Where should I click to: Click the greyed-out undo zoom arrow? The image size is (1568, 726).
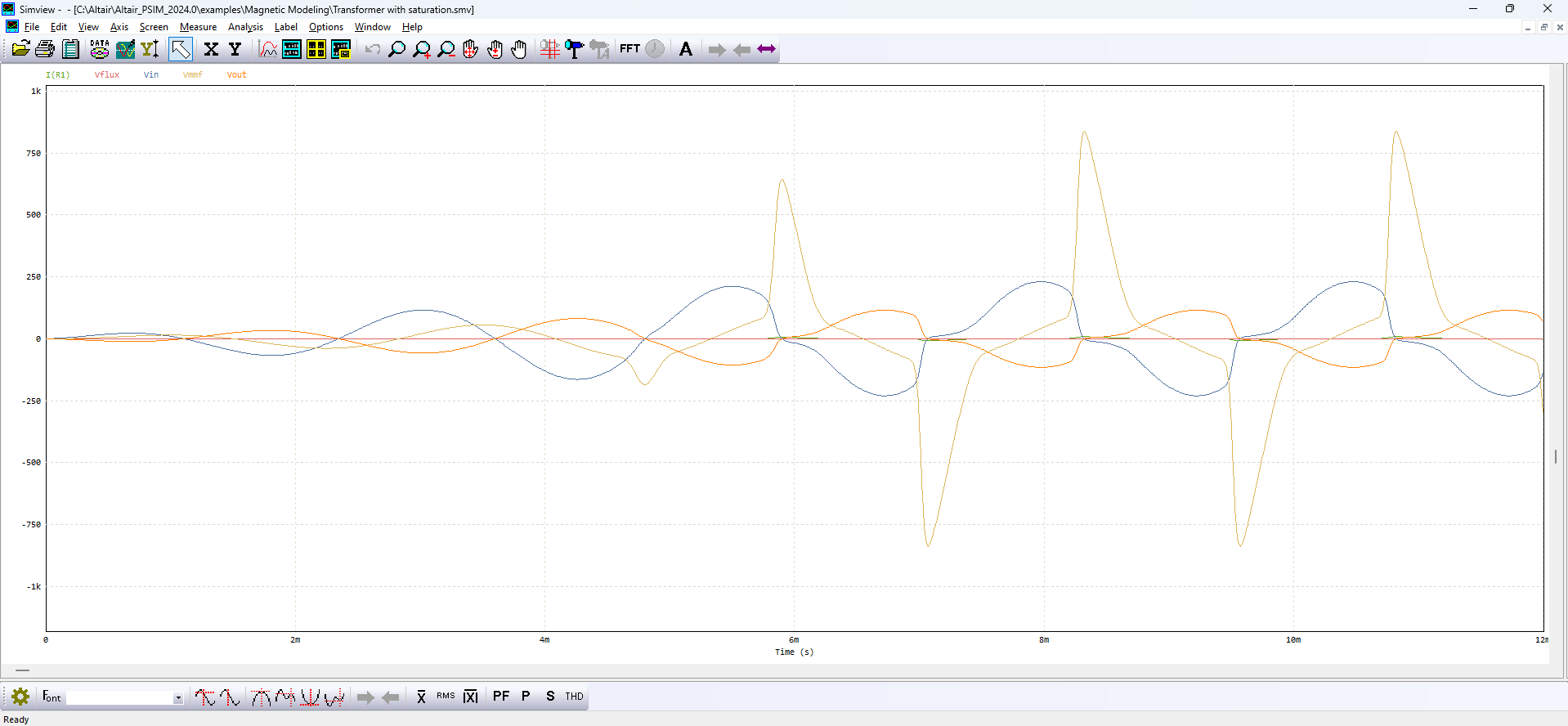373,50
